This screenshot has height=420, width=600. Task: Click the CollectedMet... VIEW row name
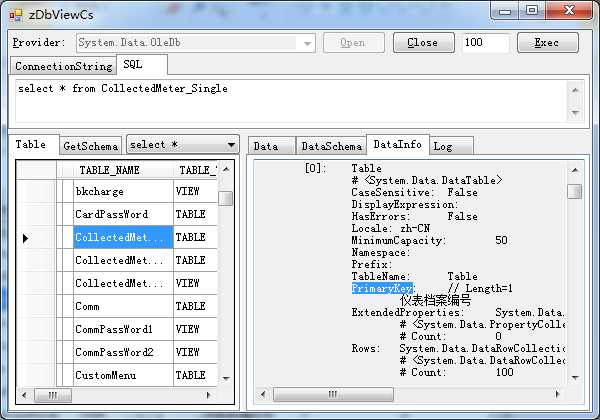click(123, 283)
